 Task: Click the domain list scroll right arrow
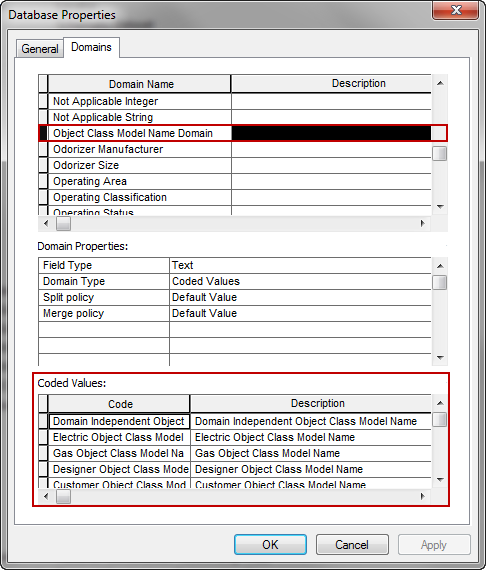coord(423,223)
